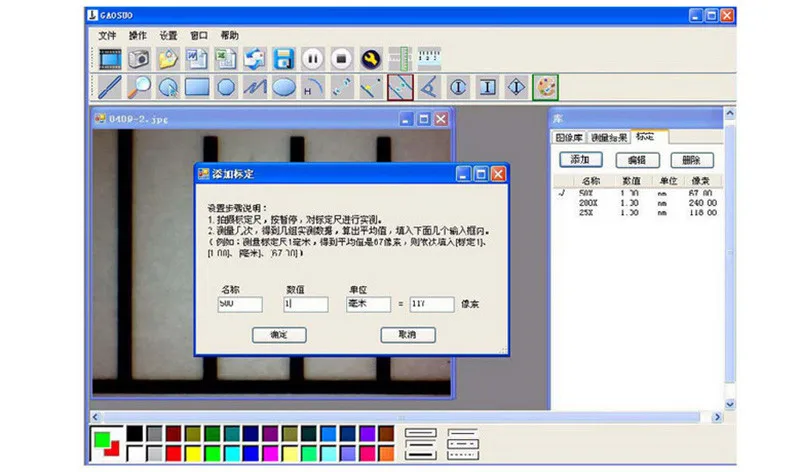Switch to the 测量结果 tab

(x=608, y=137)
